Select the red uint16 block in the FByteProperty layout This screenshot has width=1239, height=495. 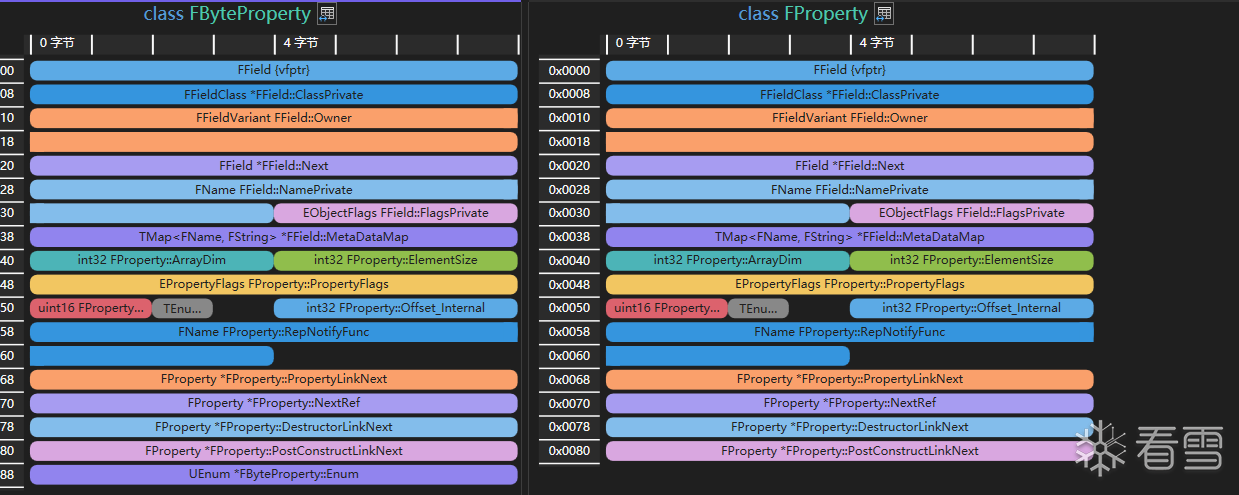point(90,308)
